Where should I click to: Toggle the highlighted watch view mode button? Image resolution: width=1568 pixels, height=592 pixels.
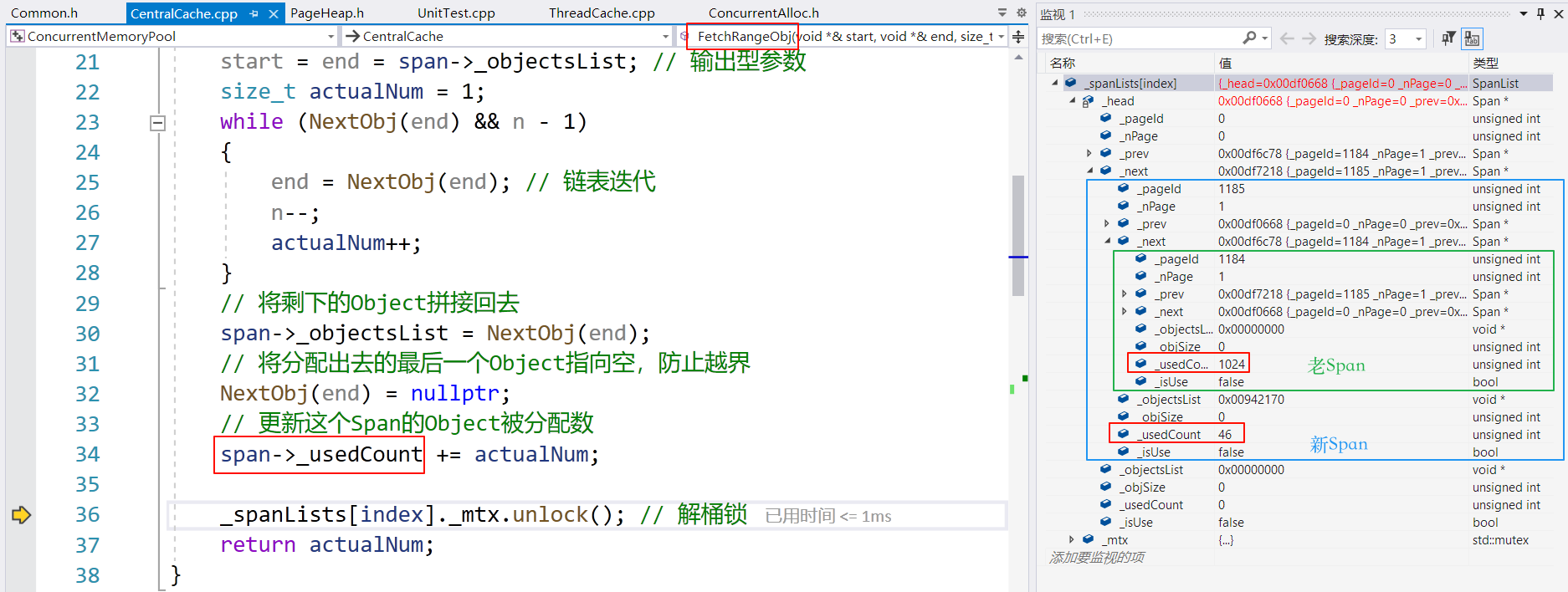(x=1472, y=38)
